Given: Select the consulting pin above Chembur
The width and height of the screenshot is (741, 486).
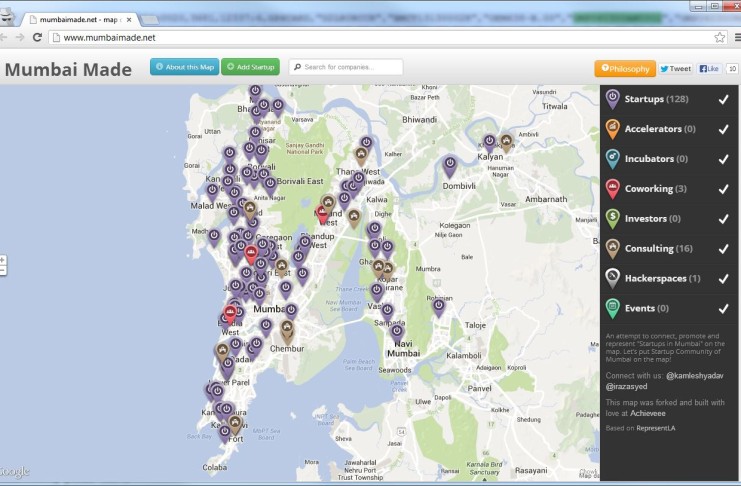Looking at the screenshot, I should click(287, 330).
